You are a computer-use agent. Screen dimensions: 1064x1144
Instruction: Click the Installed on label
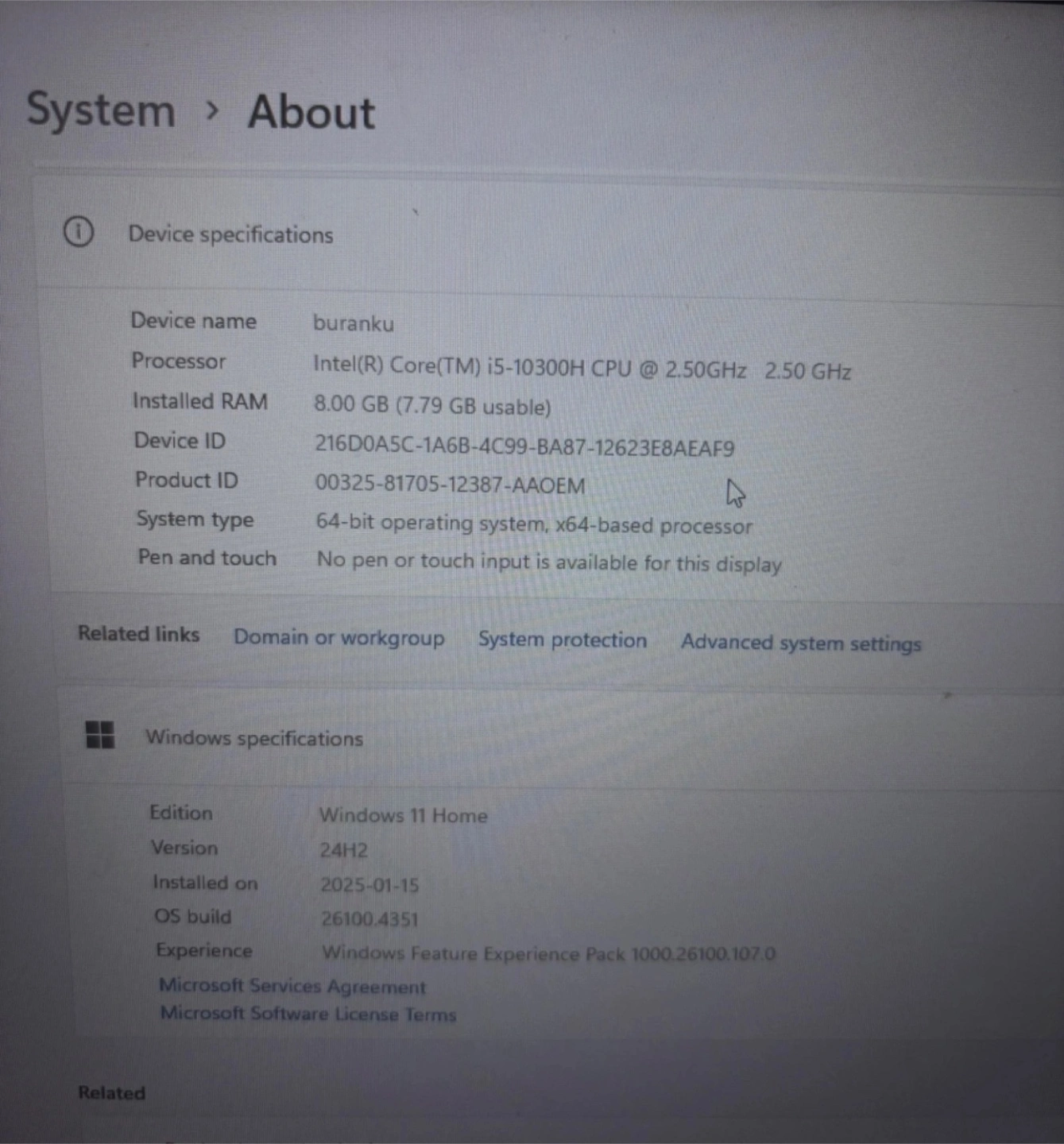pos(205,883)
